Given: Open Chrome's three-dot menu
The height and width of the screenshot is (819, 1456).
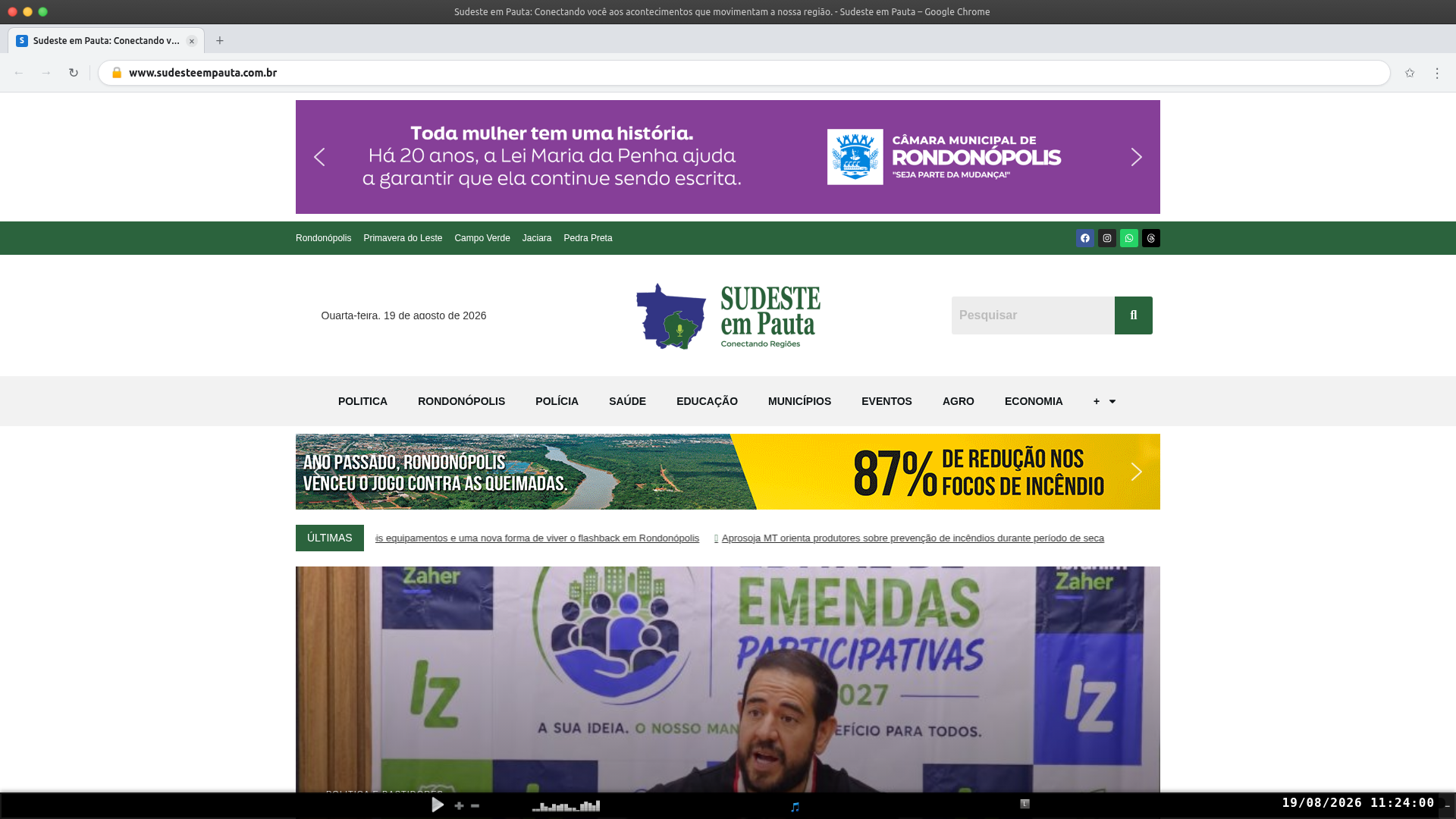Looking at the screenshot, I should tap(1437, 73).
